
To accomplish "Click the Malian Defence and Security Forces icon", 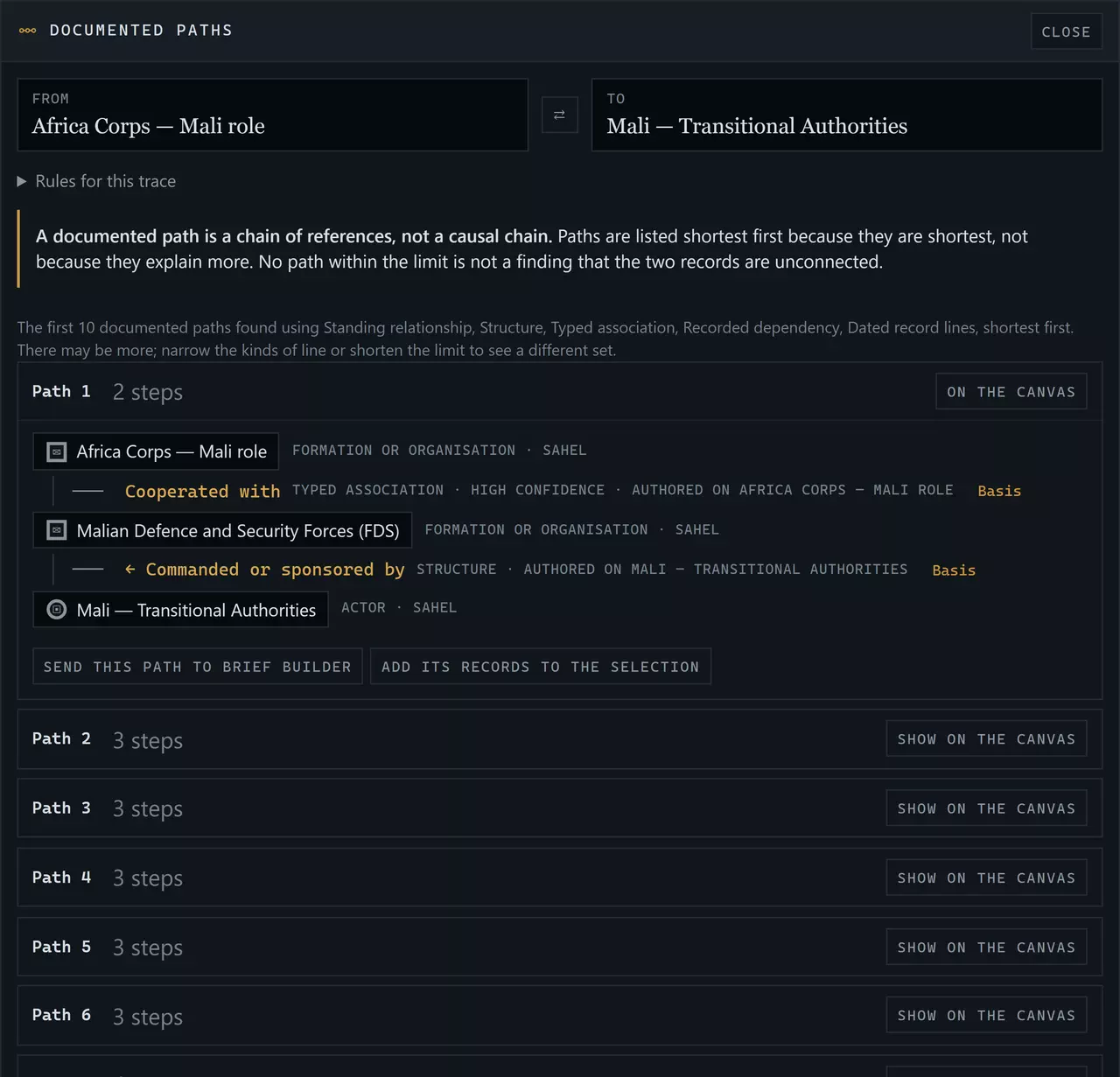I will pyautogui.click(x=56, y=530).
